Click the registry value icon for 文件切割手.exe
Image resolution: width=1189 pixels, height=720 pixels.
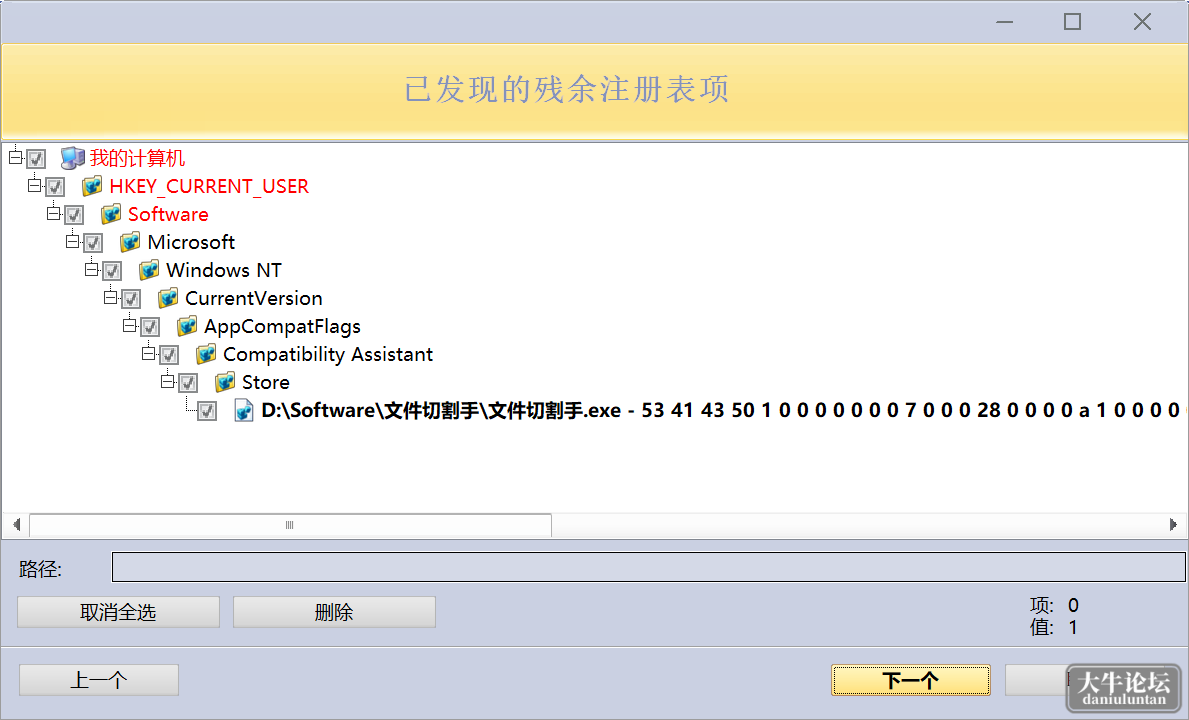tap(244, 411)
